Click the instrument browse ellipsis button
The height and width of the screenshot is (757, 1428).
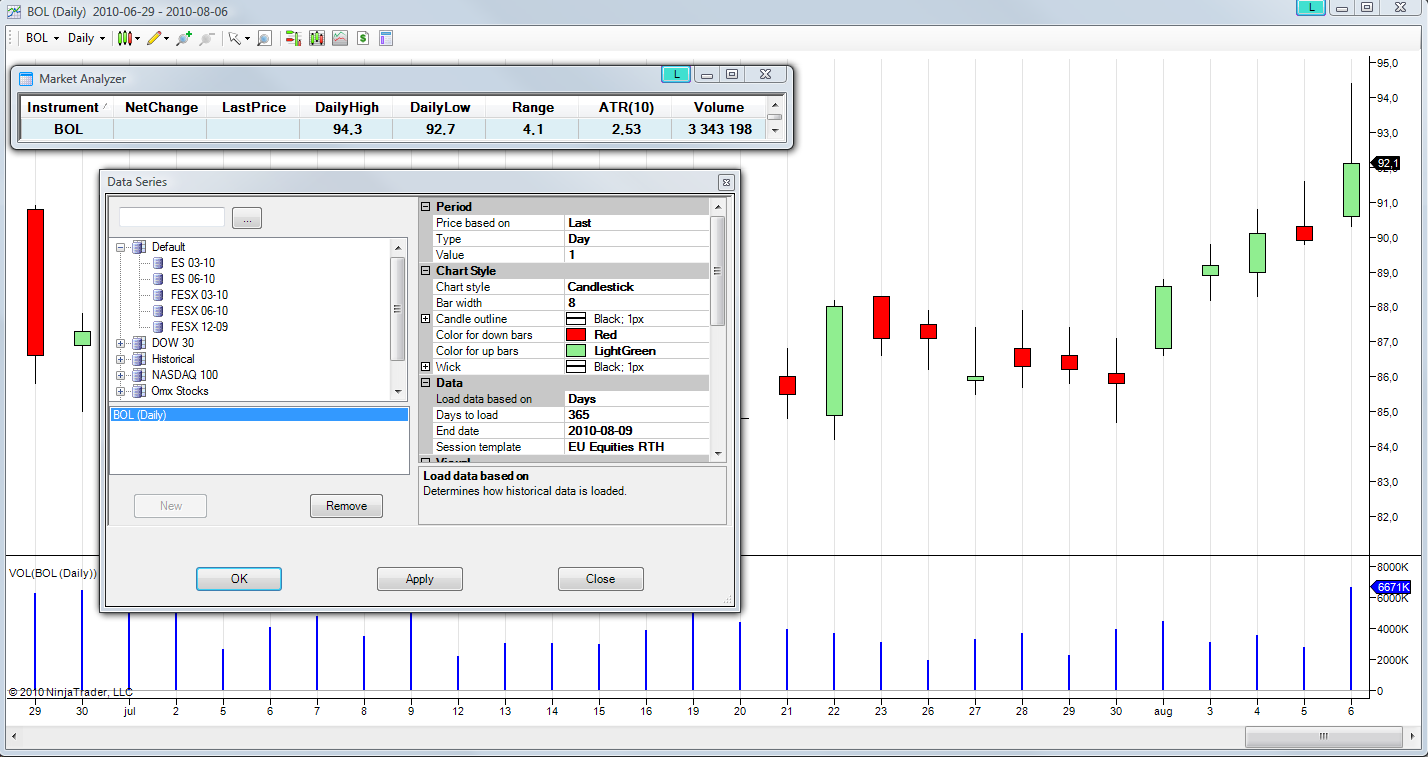pyautogui.click(x=247, y=218)
